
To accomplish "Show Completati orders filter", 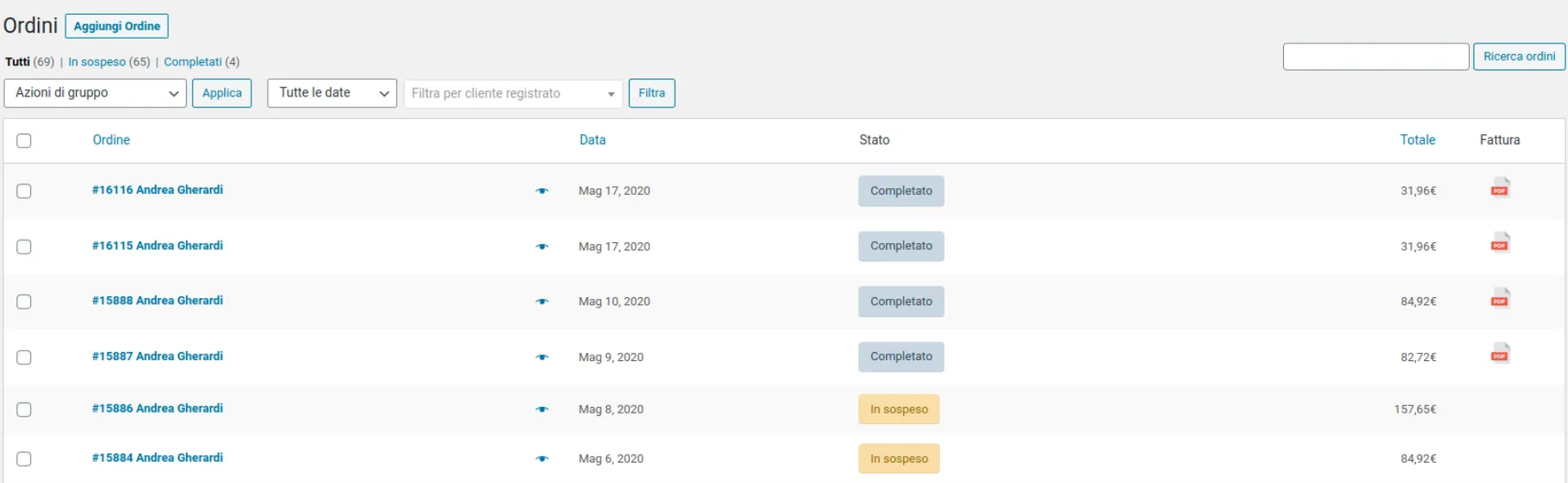I will point(192,62).
